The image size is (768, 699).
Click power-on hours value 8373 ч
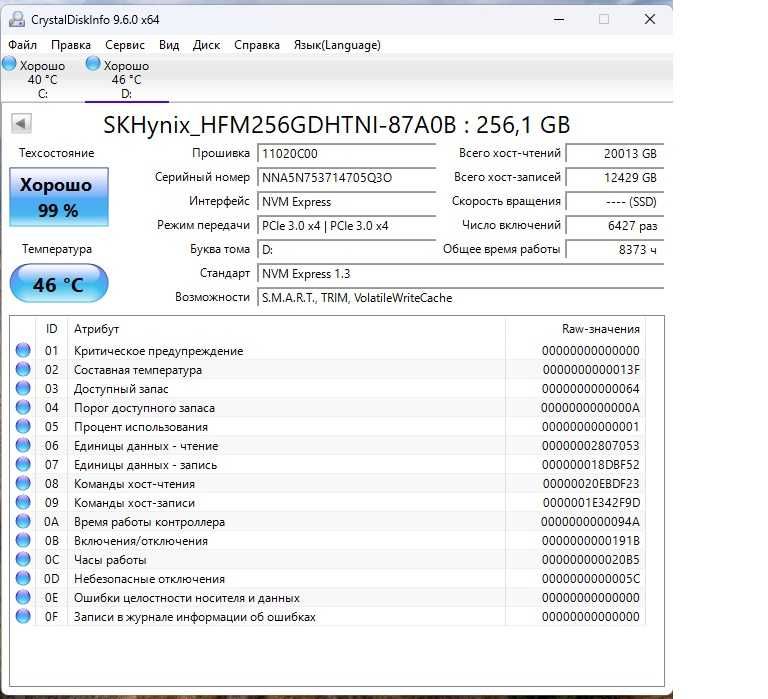click(x=615, y=249)
